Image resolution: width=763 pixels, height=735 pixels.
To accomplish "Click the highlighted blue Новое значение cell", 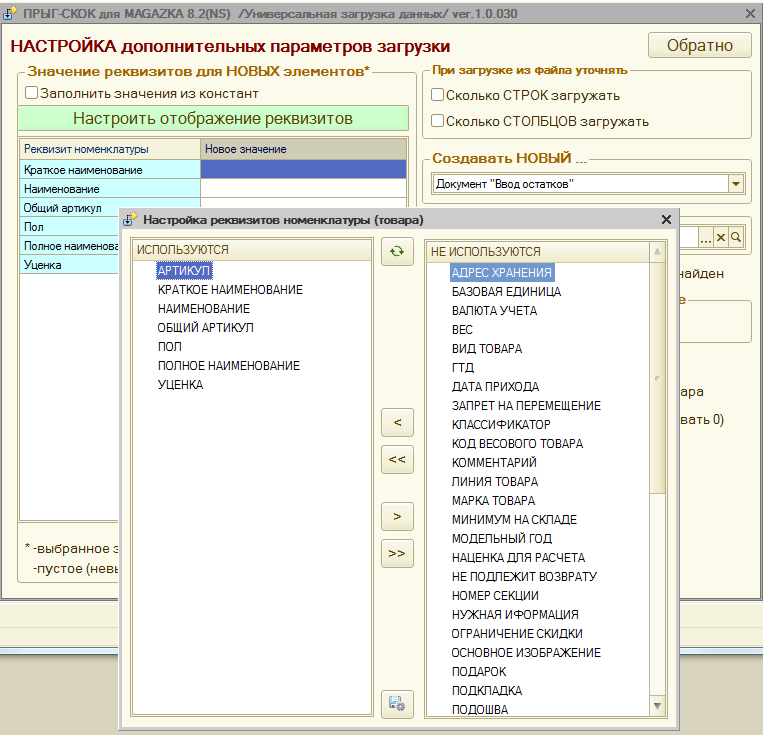I will tap(304, 169).
